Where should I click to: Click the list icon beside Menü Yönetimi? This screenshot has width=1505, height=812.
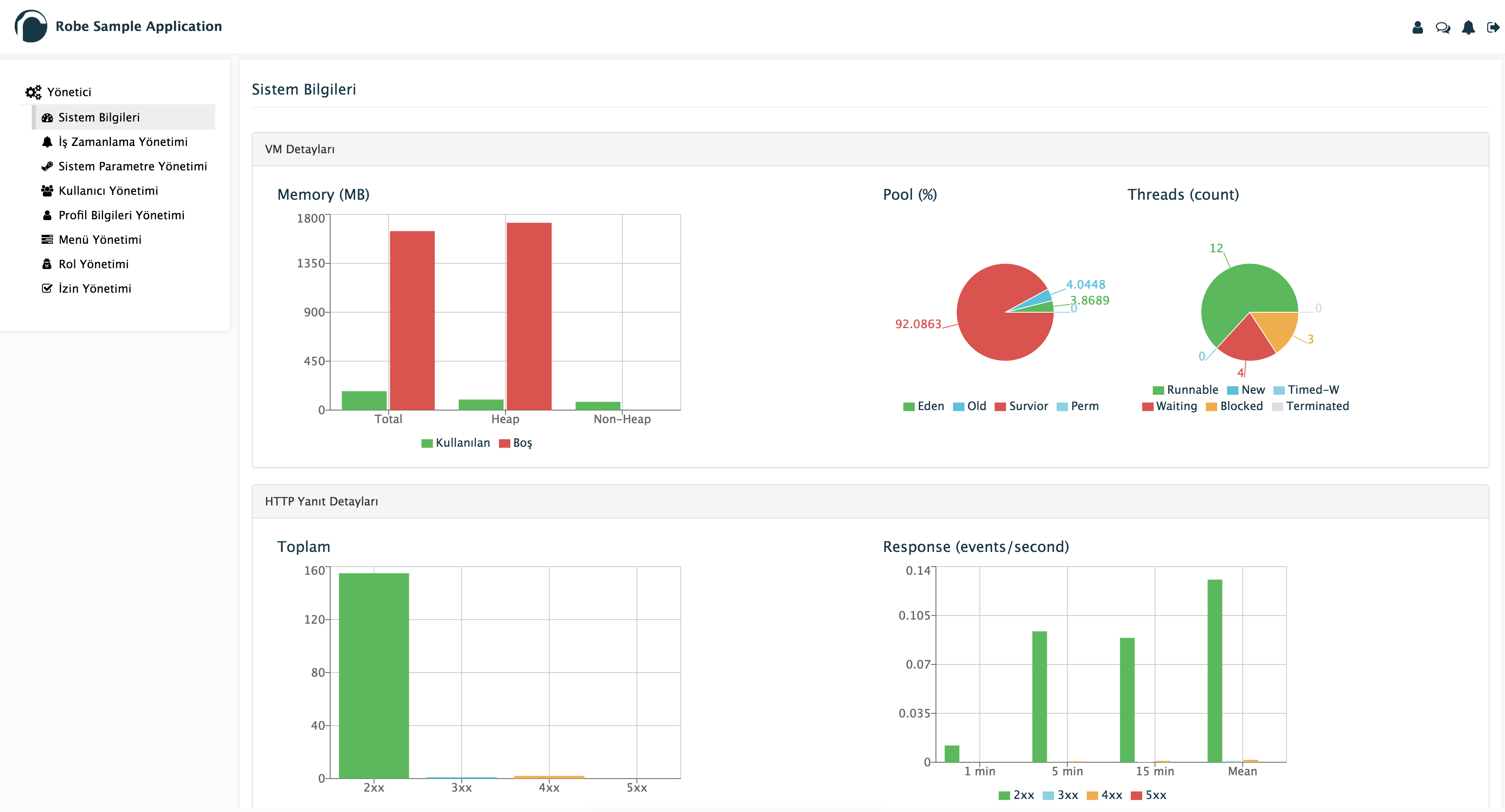click(x=47, y=240)
